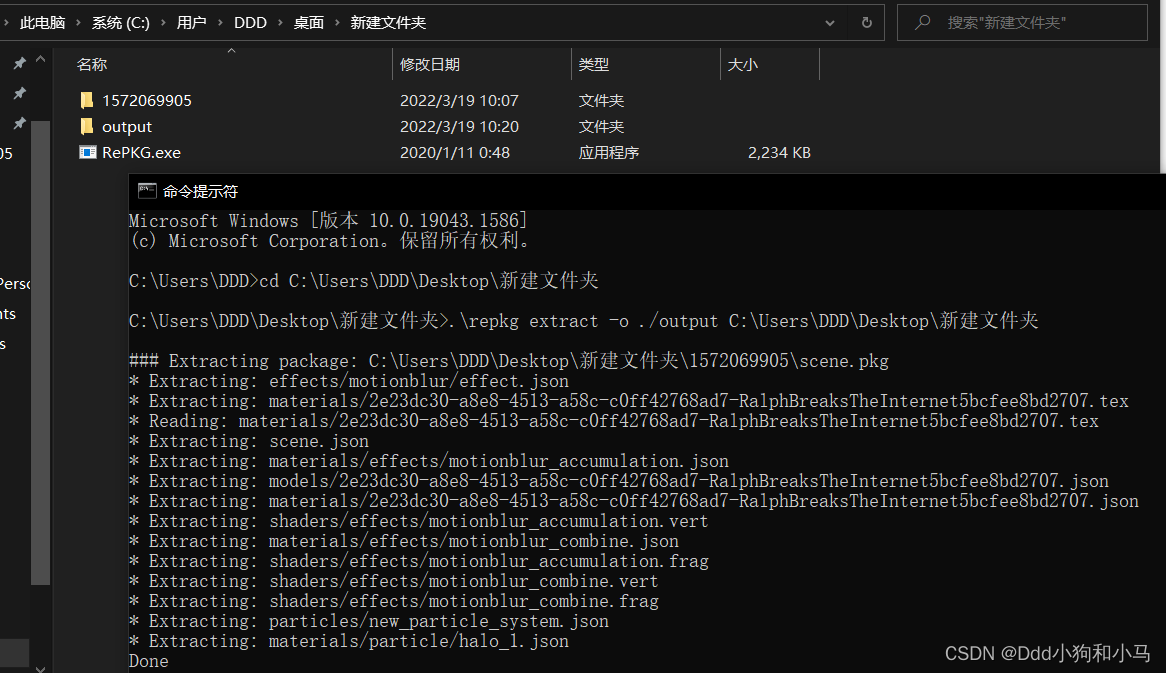Click 应用程序 type cell
Screen dimensions: 1166x673
pyautogui.click(x=609, y=152)
